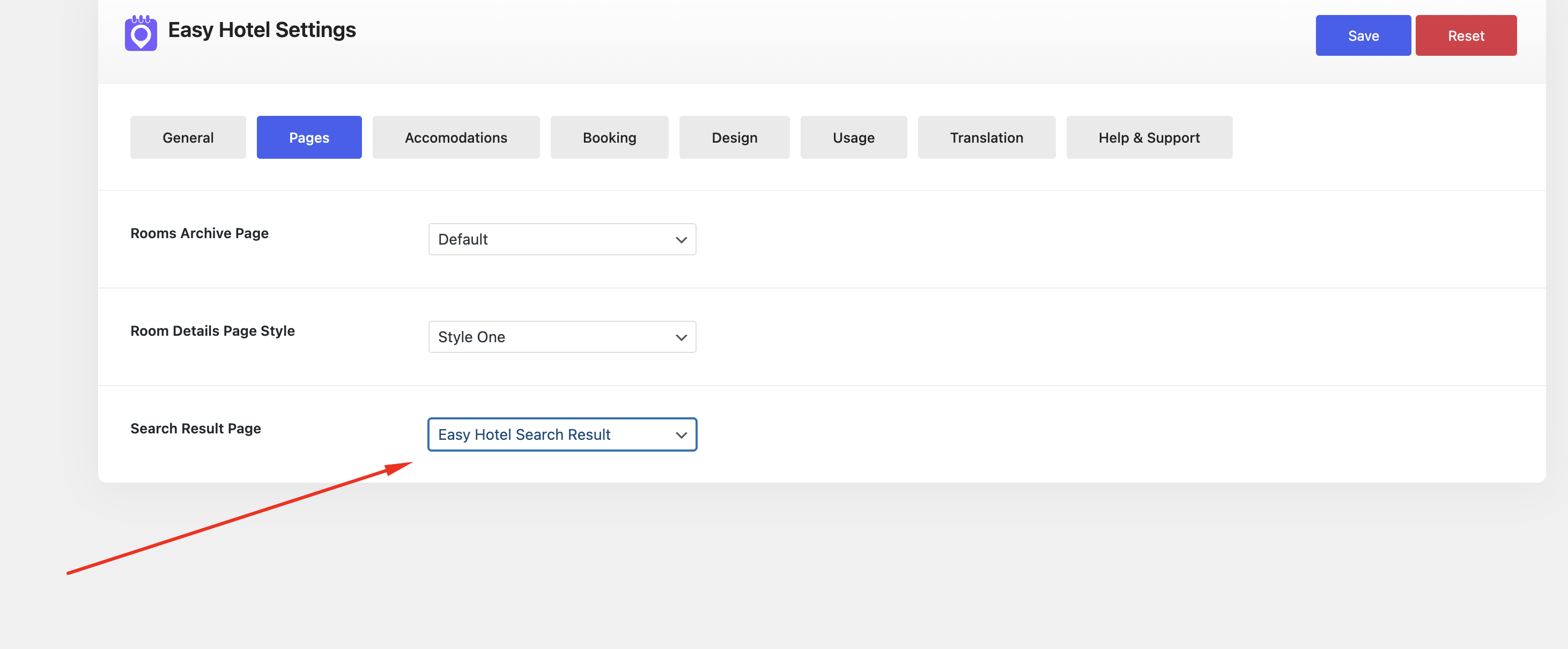This screenshot has width=1568, height=649.
Task: Click the Easy Hotel Settings title
Action: click(x=262, y=30)
